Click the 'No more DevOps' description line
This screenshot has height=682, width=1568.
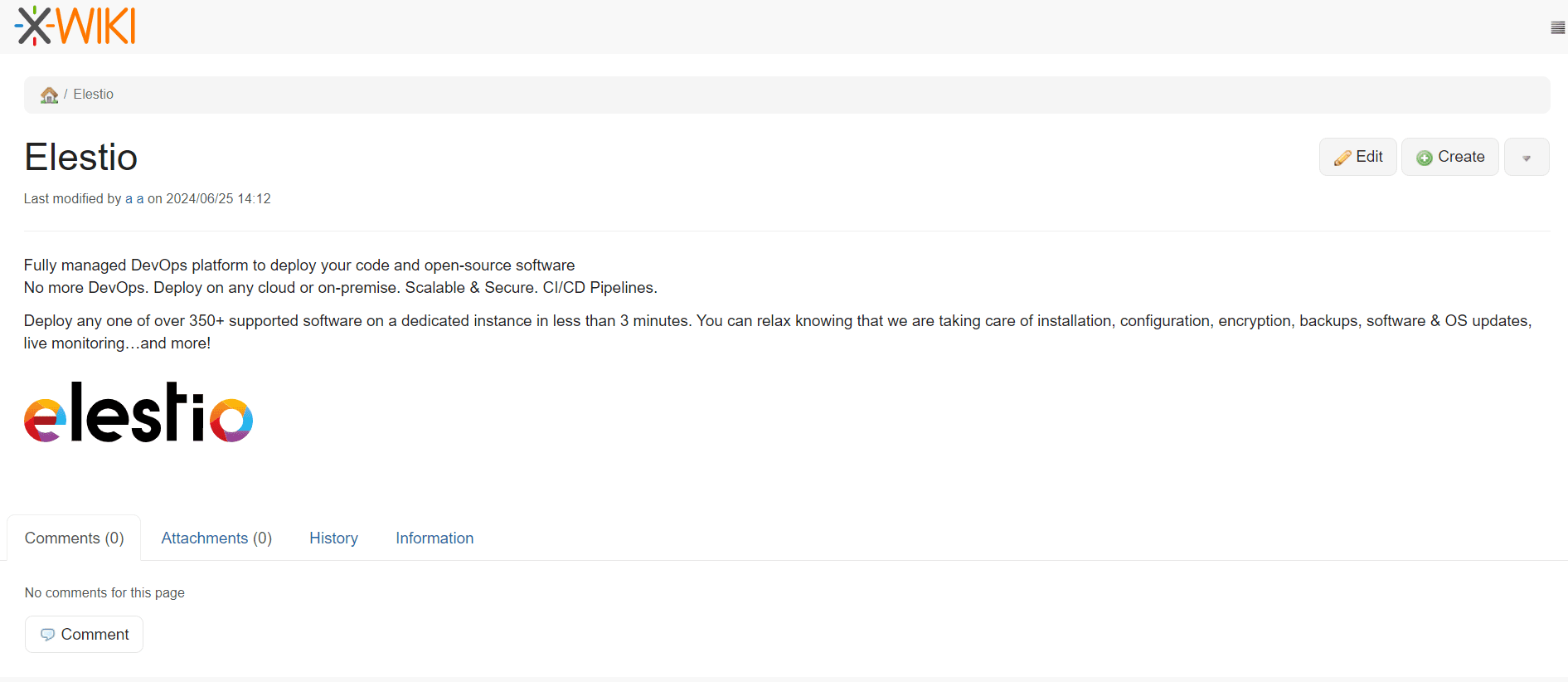(341, 287)
